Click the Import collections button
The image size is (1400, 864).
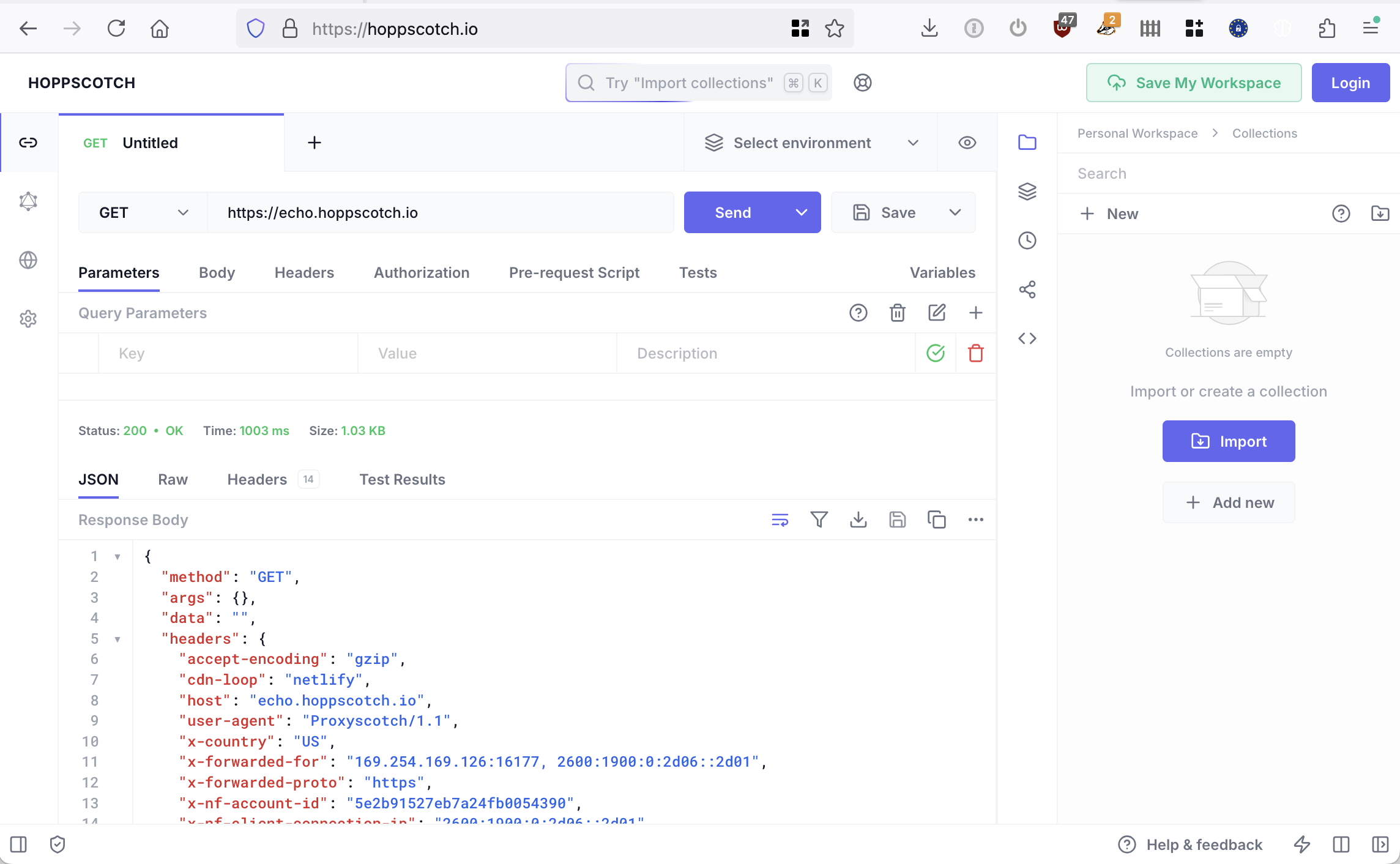coord(1228,441)
